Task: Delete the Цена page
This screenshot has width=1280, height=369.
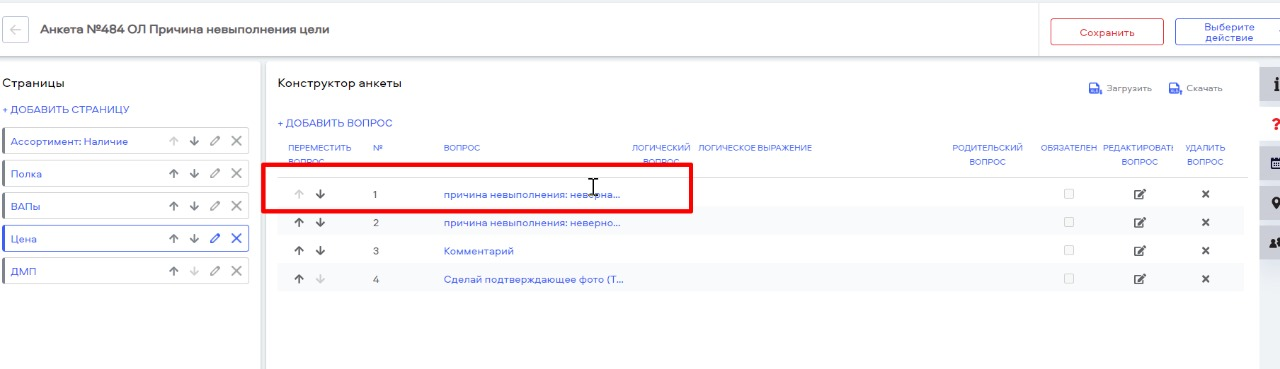Action: 236,238
